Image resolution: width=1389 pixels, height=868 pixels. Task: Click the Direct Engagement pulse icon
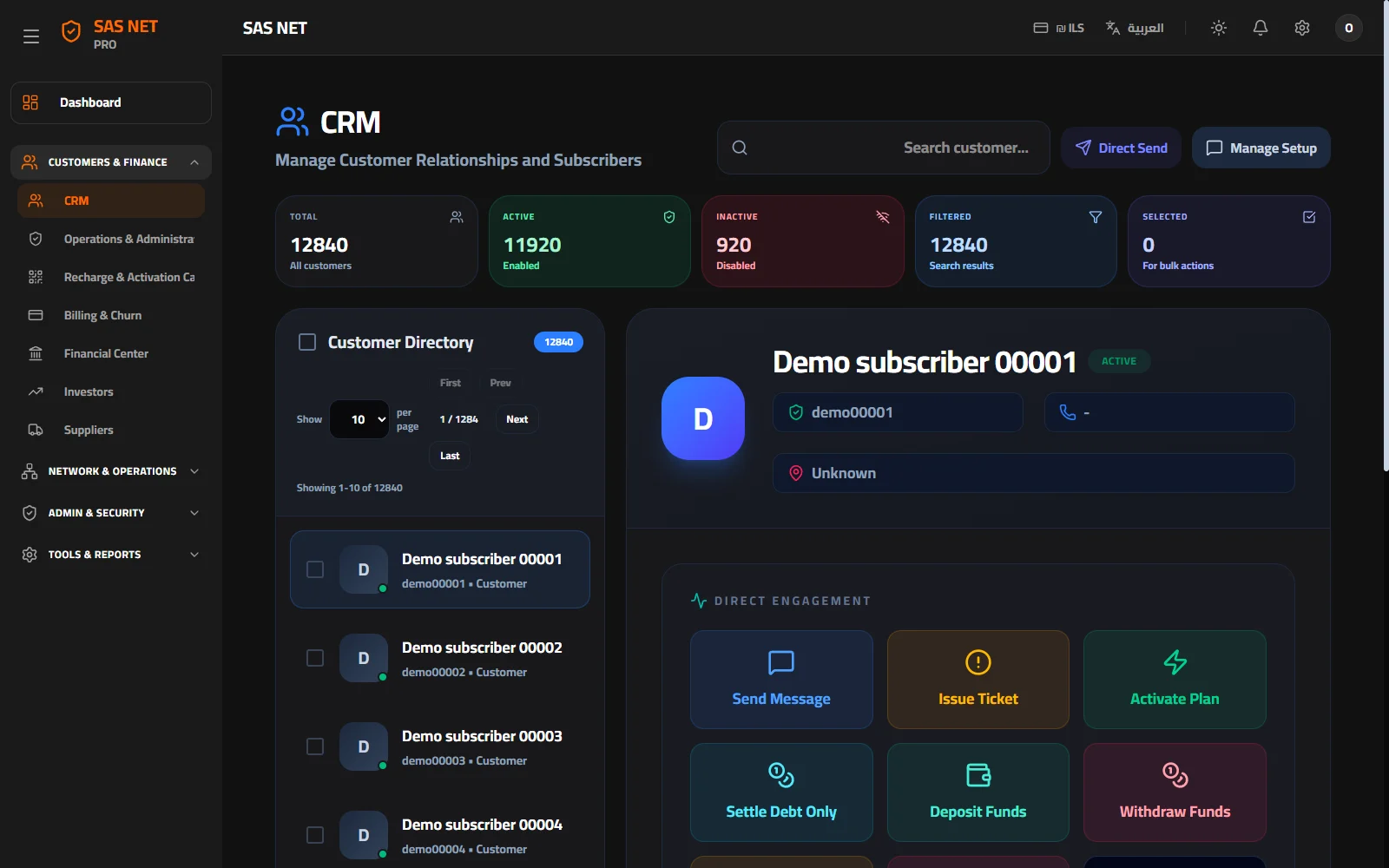tap(699, 601)
